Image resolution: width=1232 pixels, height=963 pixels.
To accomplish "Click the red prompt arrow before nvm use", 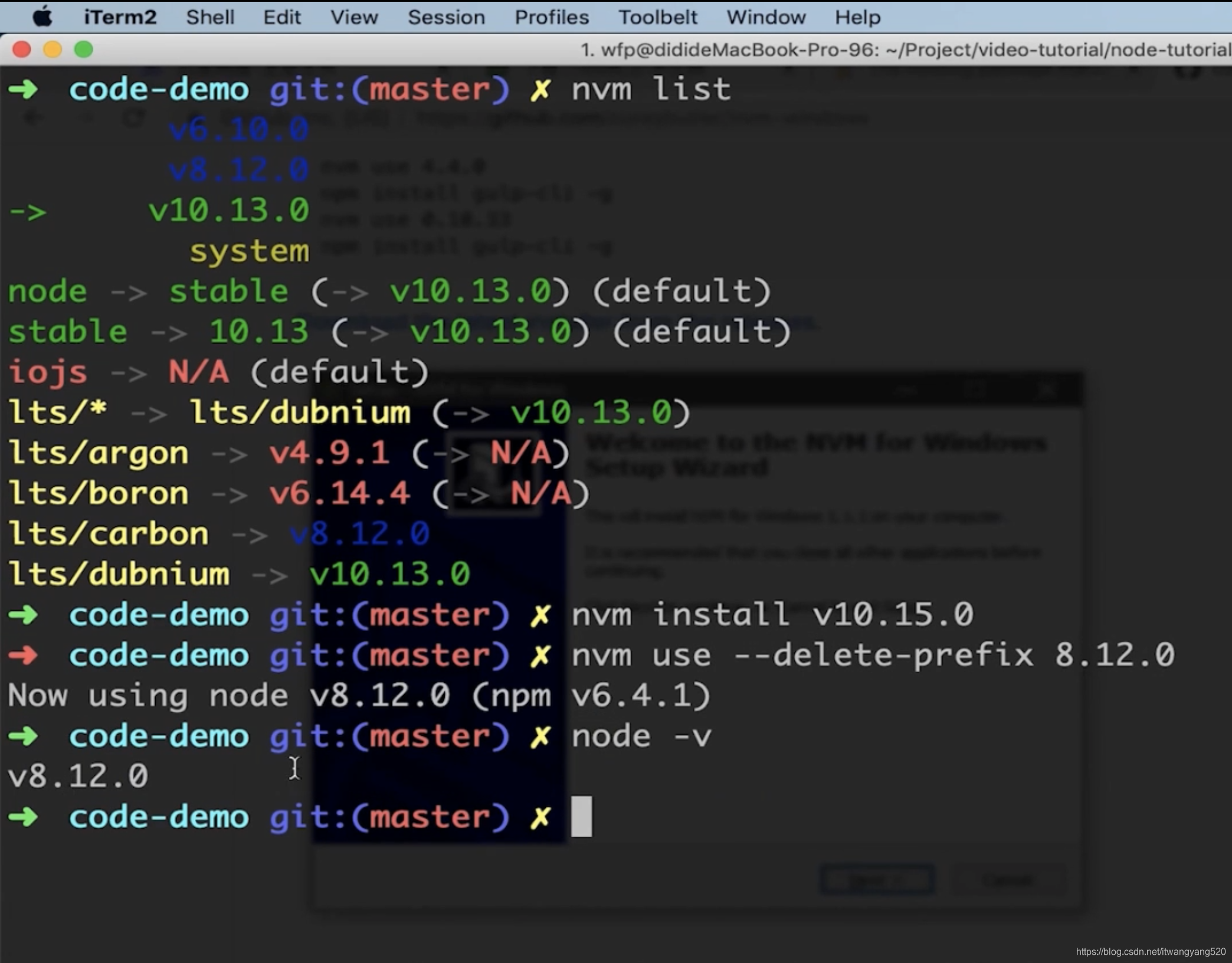I will pos(23,655).
